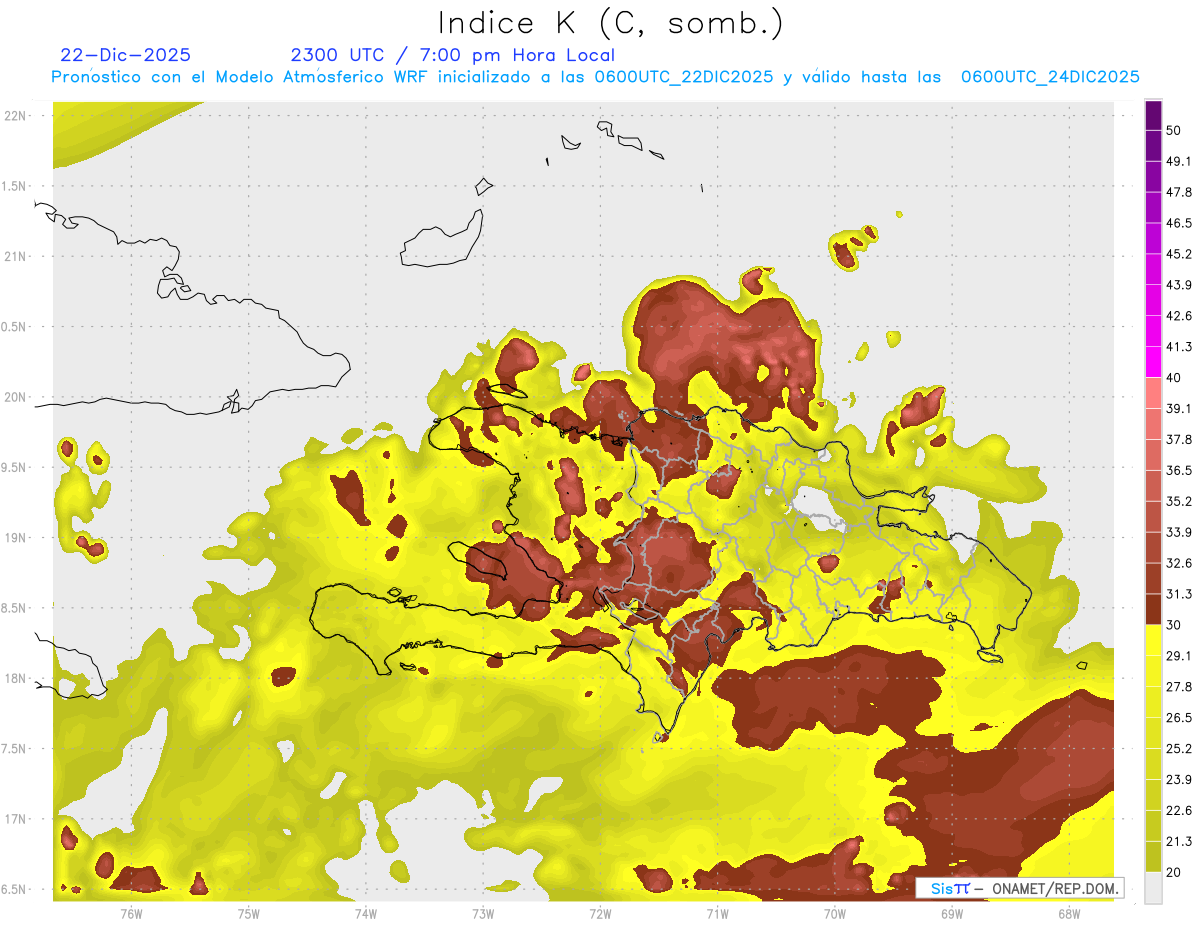Click legend value "27.8"

click(1179, 687)
